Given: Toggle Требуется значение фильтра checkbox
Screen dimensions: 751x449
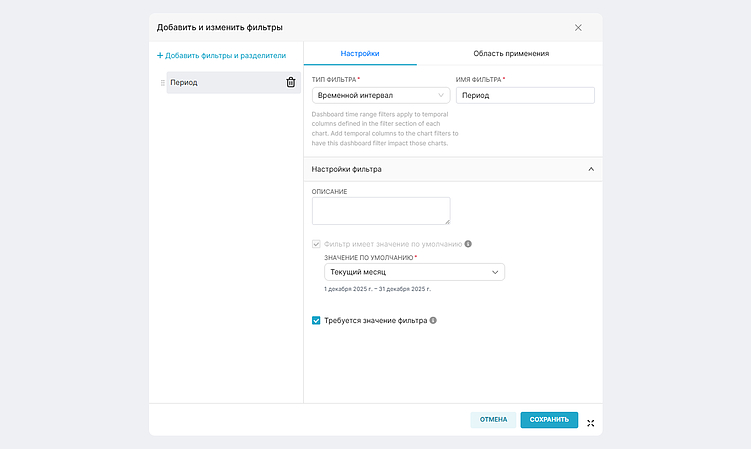Looking at the screenshot, I should pos(317,321).
